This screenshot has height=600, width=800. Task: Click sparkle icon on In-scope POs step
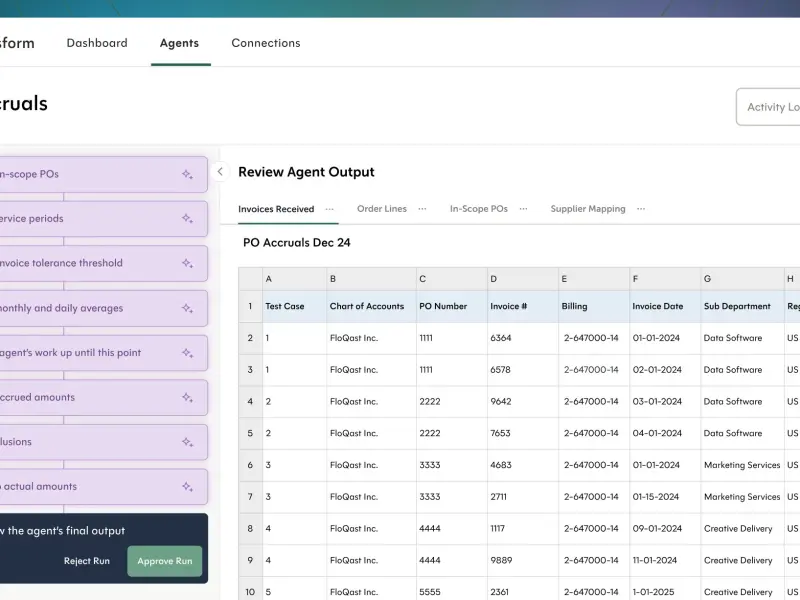[188, 174]
